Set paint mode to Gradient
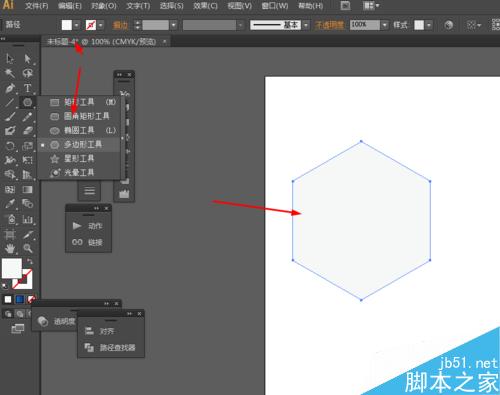The image size is (500, 395). 20,299
